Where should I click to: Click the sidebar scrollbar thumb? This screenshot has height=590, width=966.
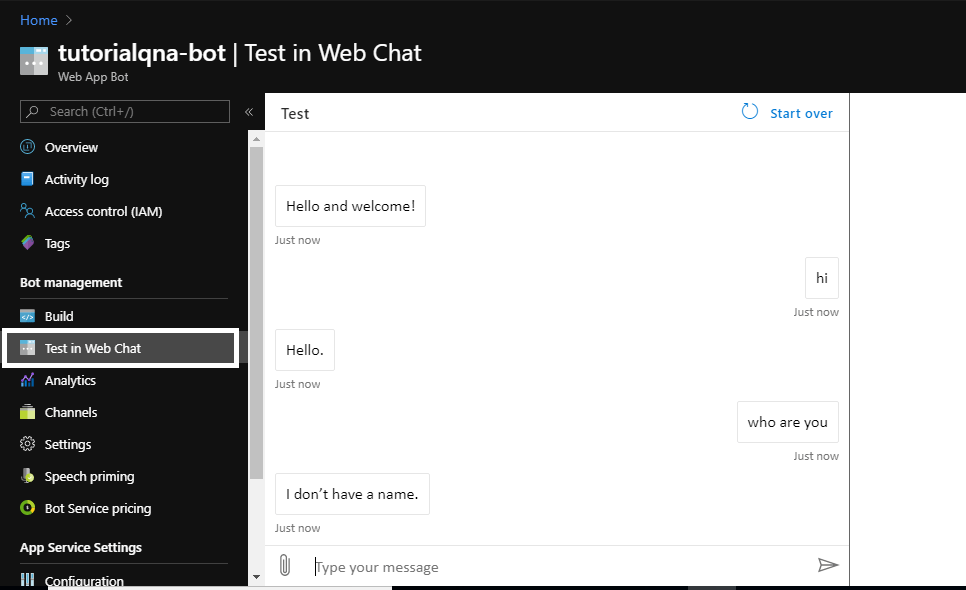256,313
